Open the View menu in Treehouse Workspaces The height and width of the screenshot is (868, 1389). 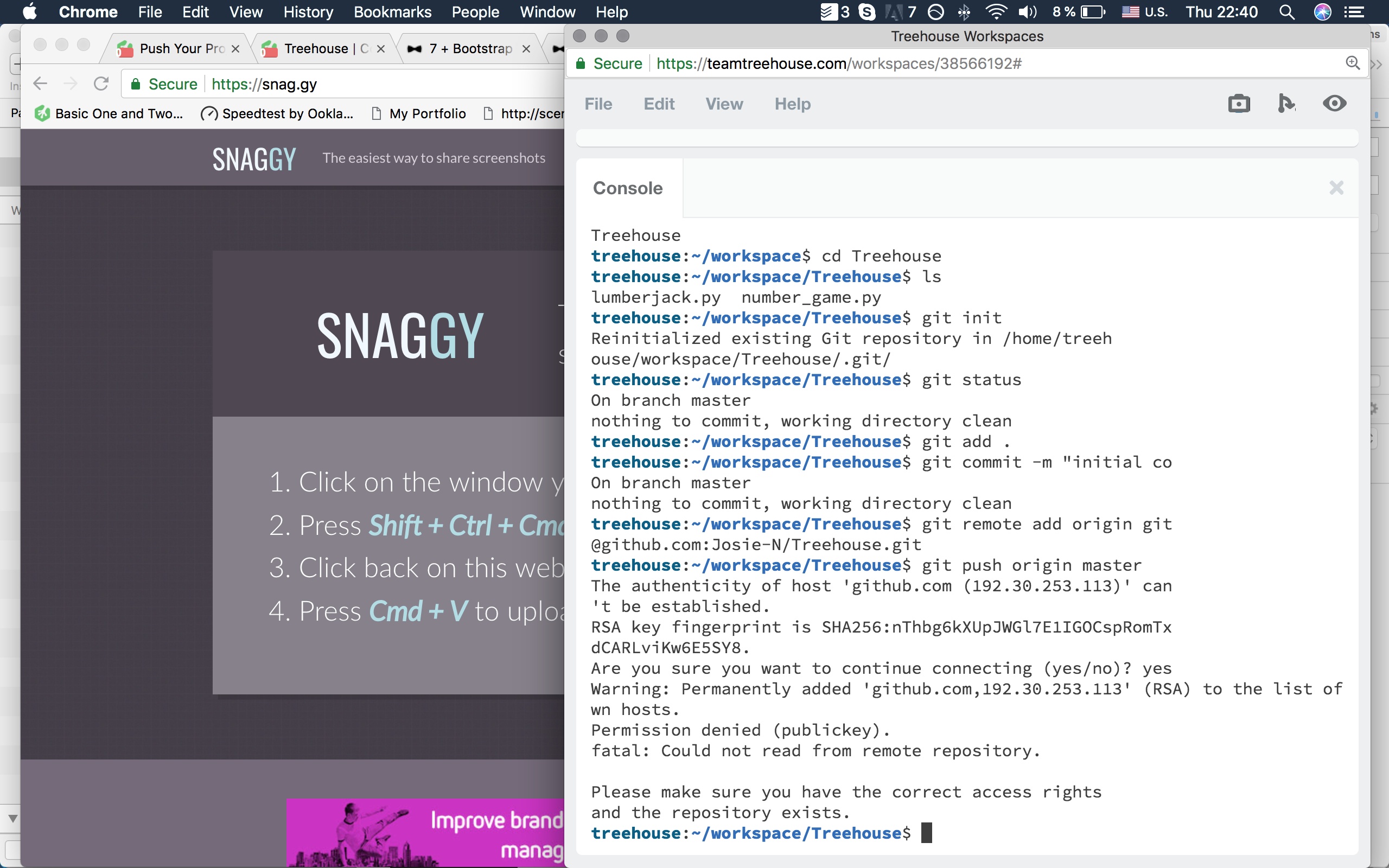pyautogui.click(x=724, y=104)
